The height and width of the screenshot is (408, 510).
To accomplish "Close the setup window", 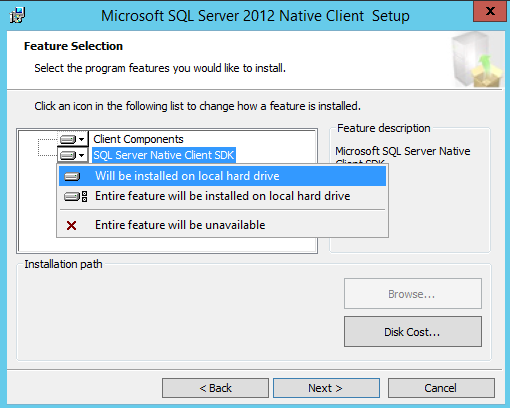I will click(490, 11).
